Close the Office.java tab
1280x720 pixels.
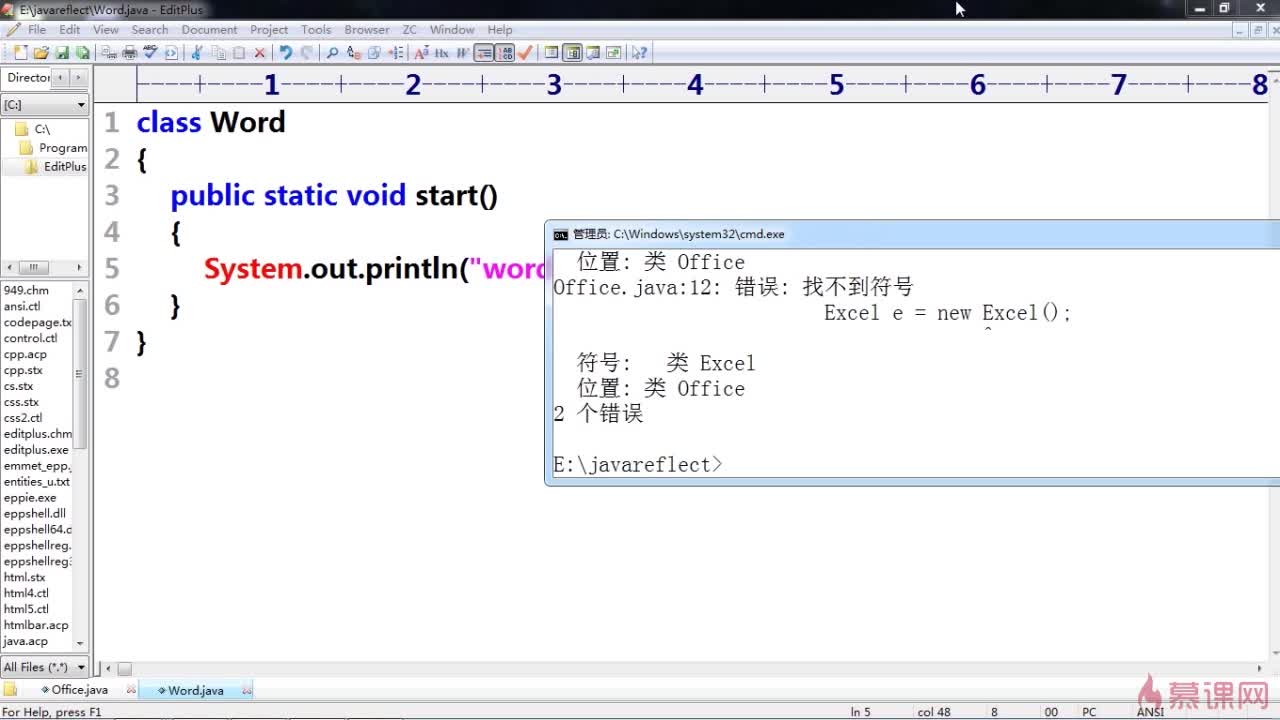coord(131,690)
